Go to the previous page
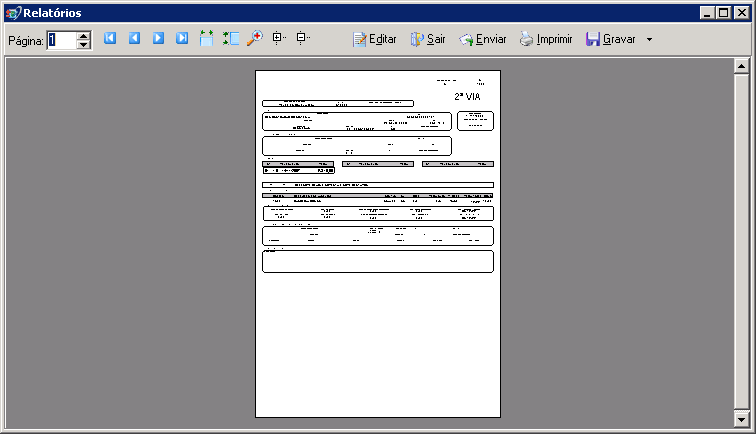Screen dimensions: 756x434 tap(134, 38)
